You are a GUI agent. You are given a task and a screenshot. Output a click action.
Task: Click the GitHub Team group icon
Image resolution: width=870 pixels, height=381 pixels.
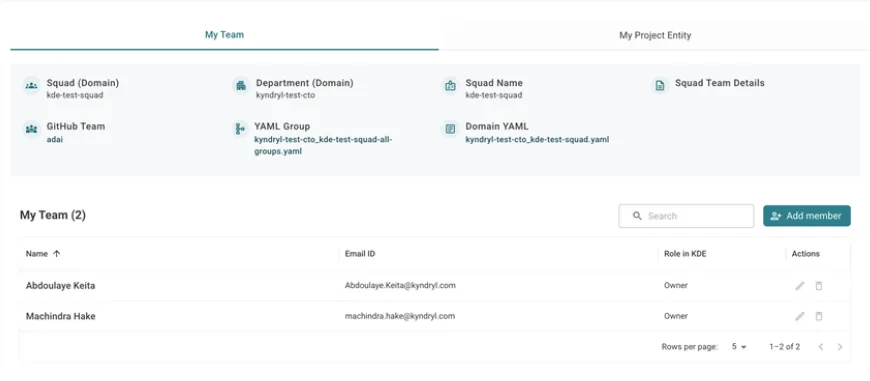tap(32, 129)
